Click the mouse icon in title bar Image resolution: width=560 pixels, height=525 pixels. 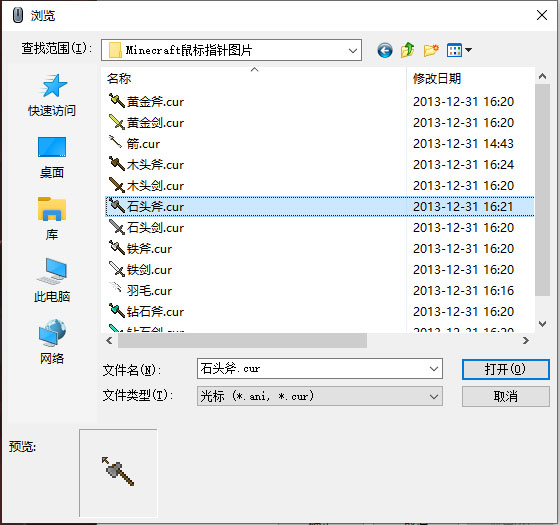coord(17,15)
